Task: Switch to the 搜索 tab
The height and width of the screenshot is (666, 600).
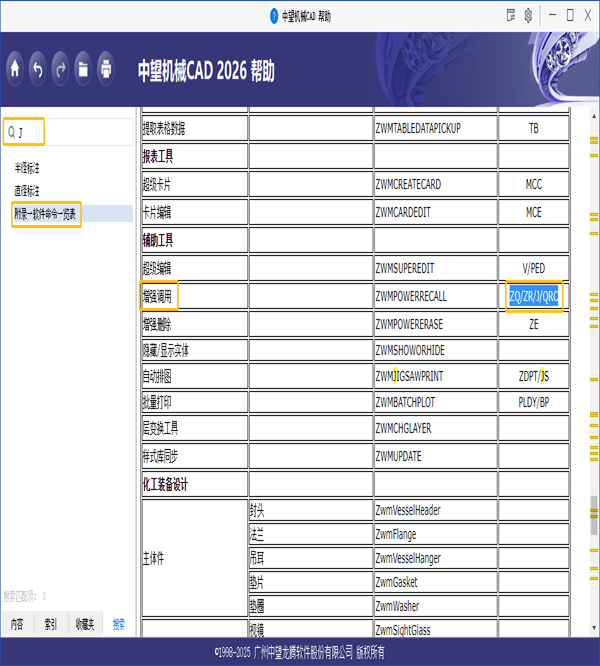Action: tap(119, 624)
